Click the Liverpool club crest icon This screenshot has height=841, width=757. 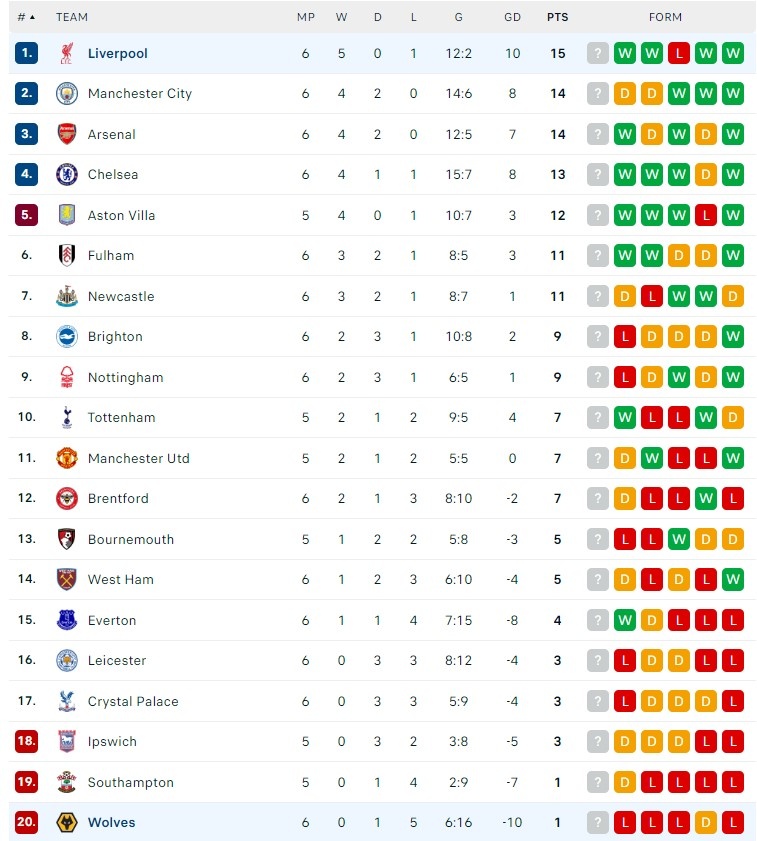(67, 53)
